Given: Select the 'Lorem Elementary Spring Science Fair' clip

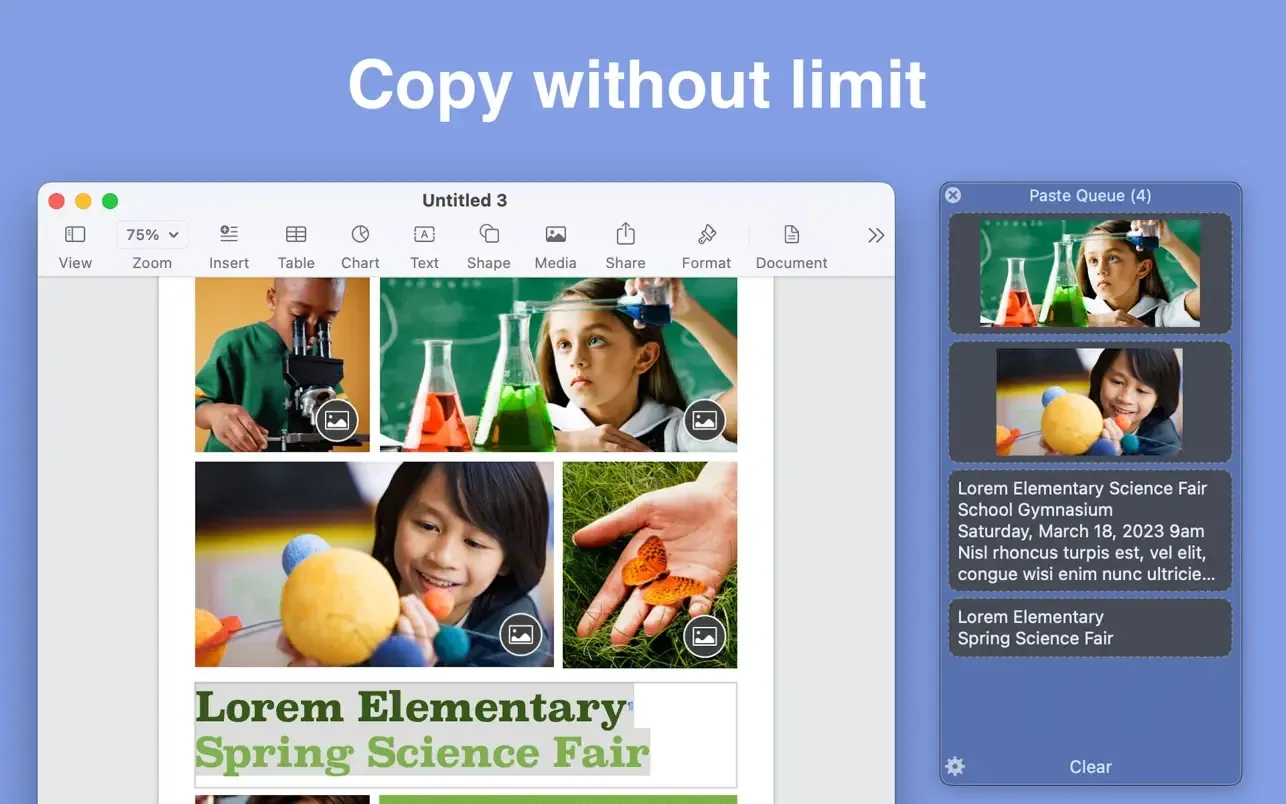Looking at the screenshot, I should point(1089,628).
